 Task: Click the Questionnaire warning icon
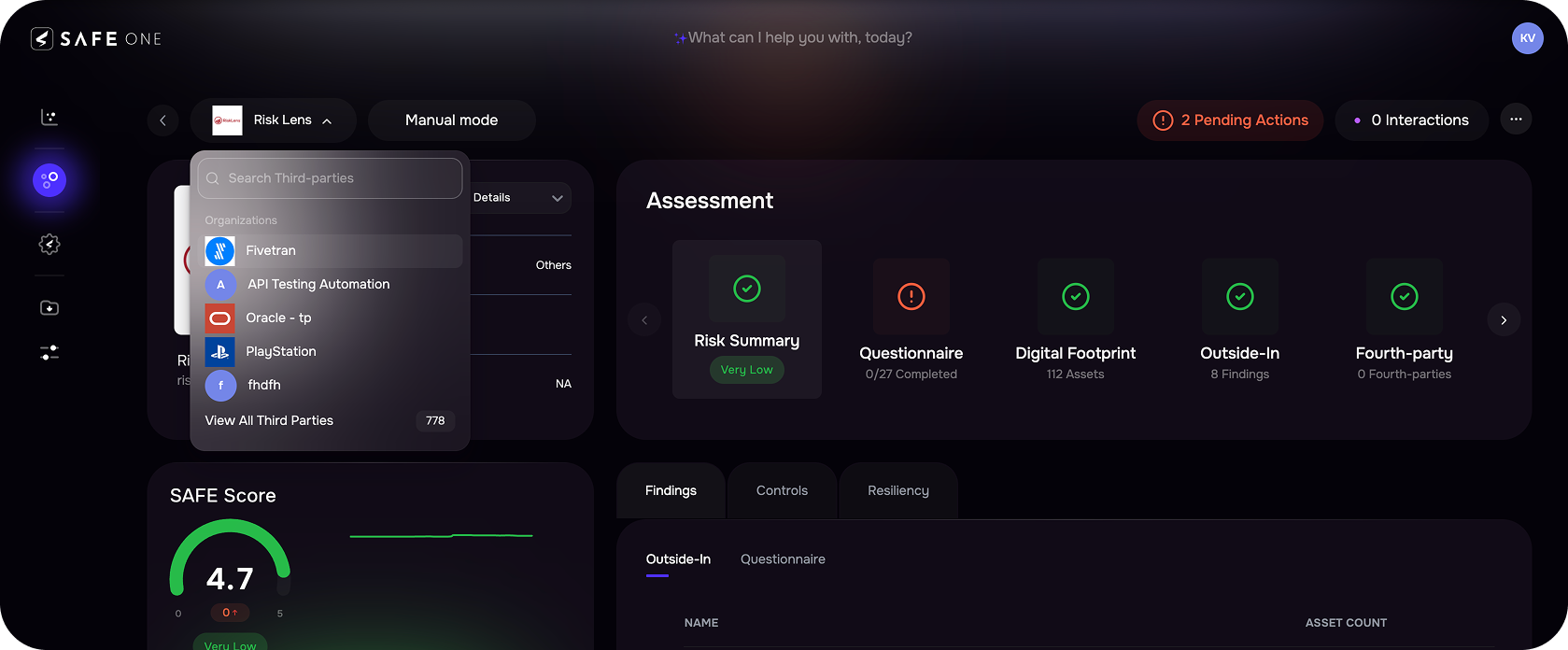[x=911, y=297]
